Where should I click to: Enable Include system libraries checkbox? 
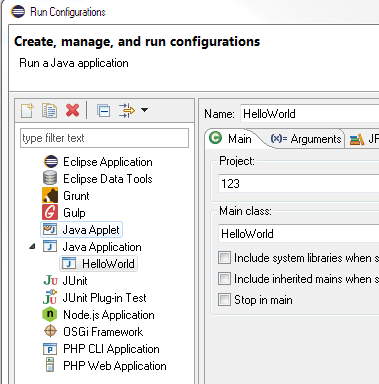point(224,258)
